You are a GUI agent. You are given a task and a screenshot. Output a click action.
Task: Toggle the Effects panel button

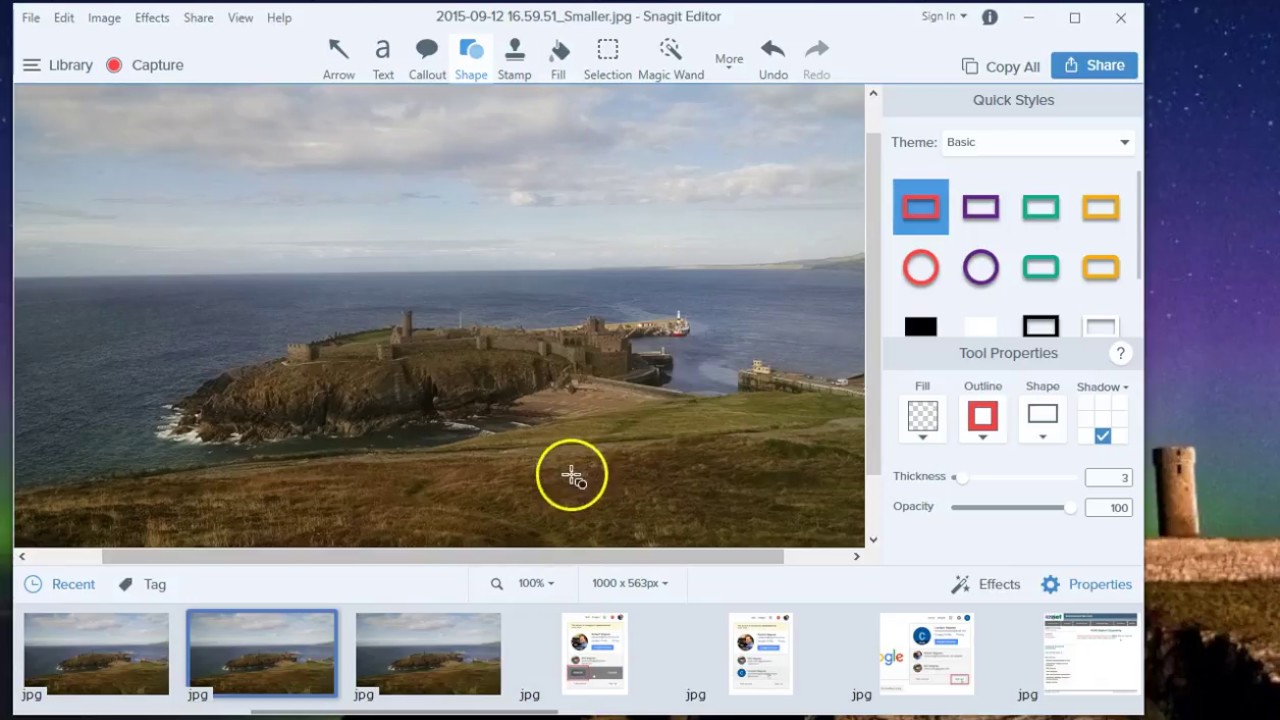tap(986, 584)
